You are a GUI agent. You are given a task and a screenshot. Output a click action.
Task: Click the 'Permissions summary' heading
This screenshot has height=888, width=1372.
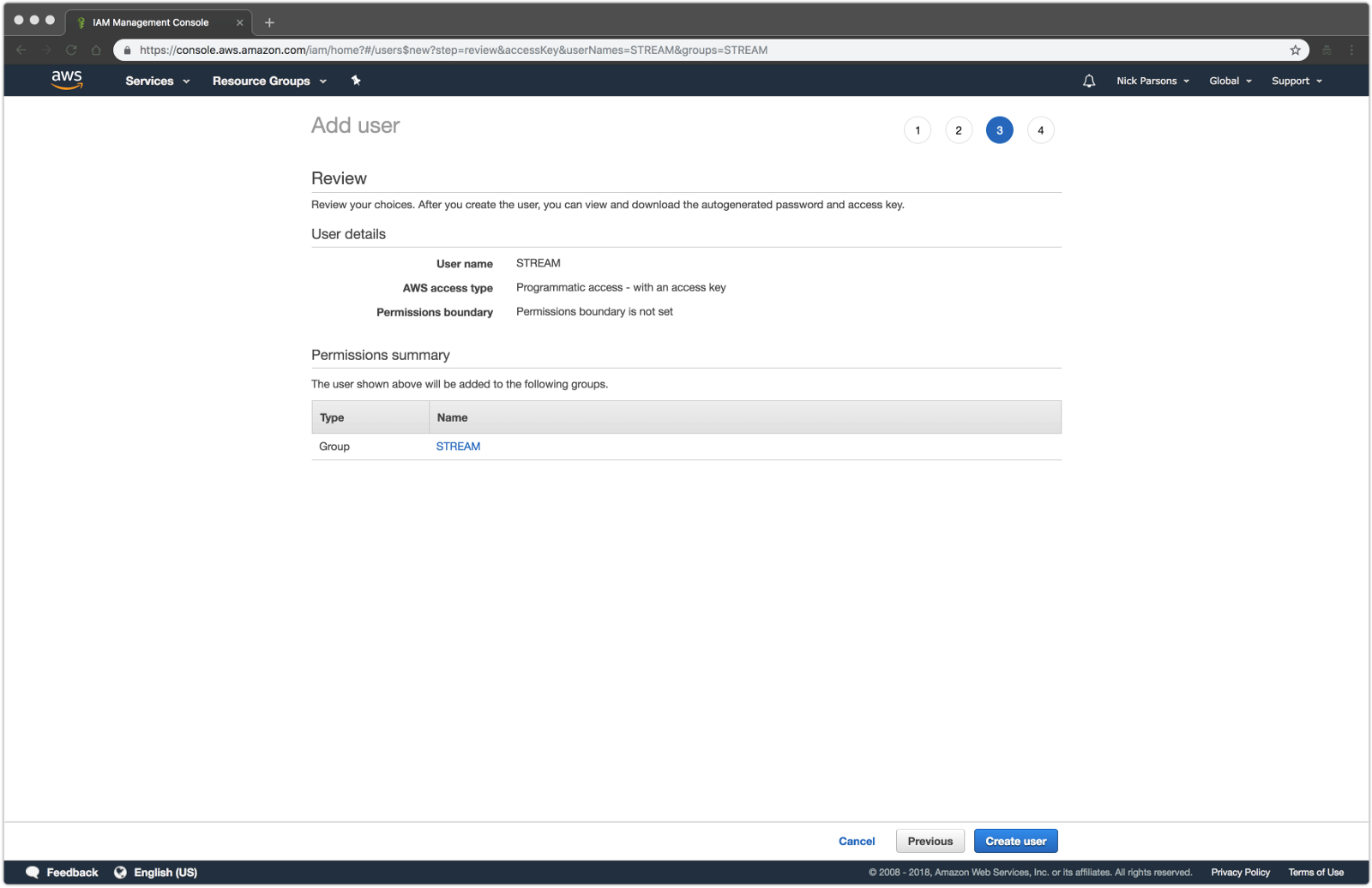click(381, 355)
